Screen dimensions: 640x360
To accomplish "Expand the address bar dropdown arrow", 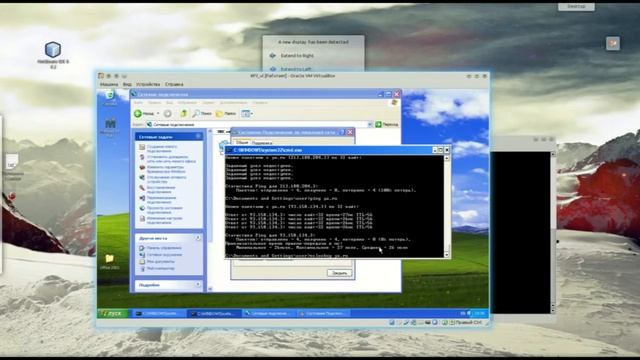I will point(370,124).
